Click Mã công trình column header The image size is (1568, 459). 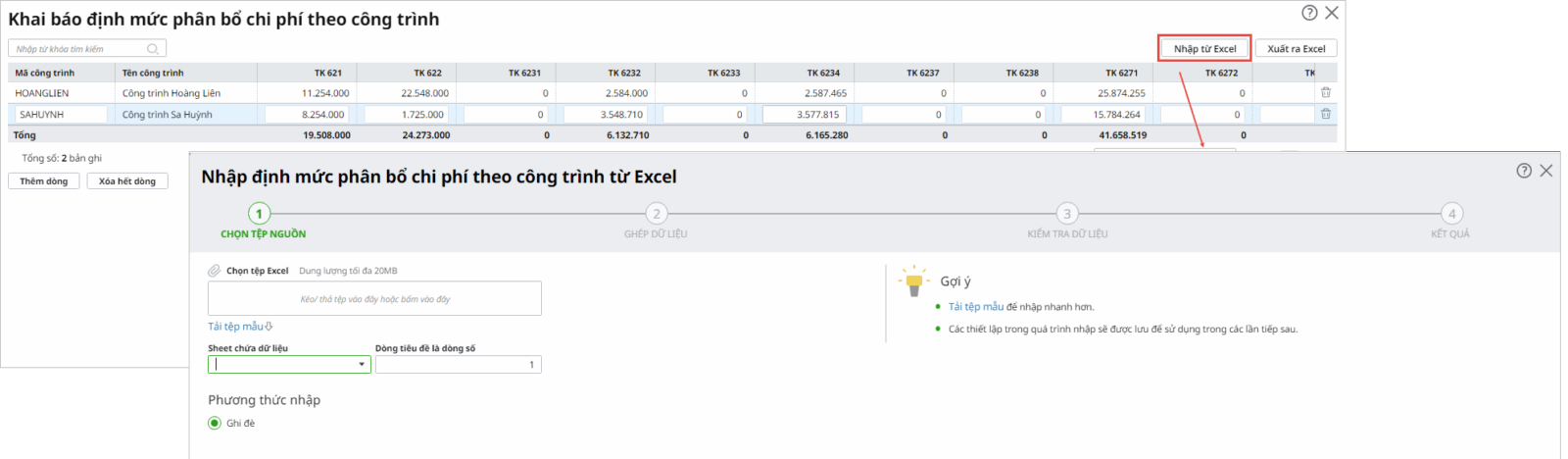[62, 73]
